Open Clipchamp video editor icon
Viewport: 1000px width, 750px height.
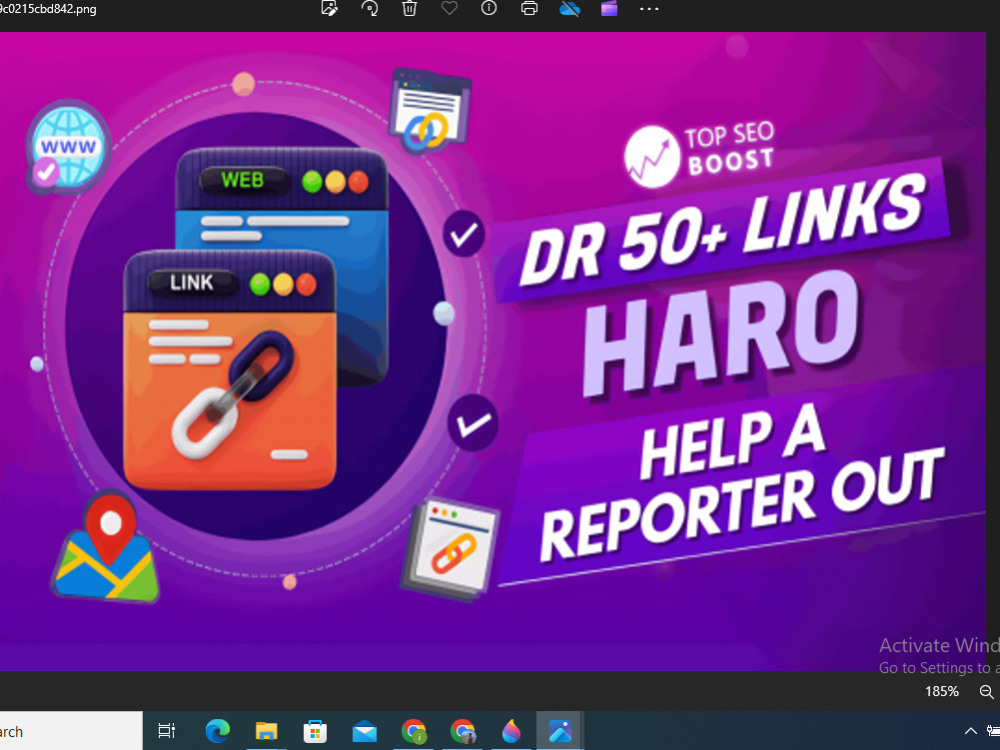click(x=609, y=8)
